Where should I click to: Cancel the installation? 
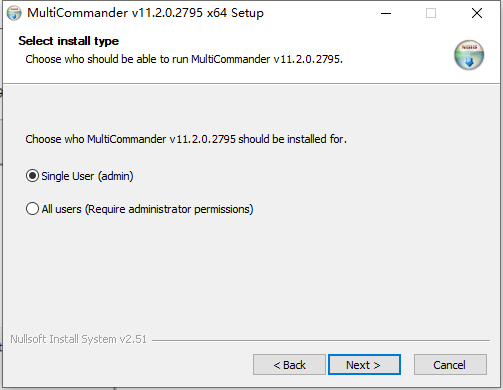[x=450, y=365]
